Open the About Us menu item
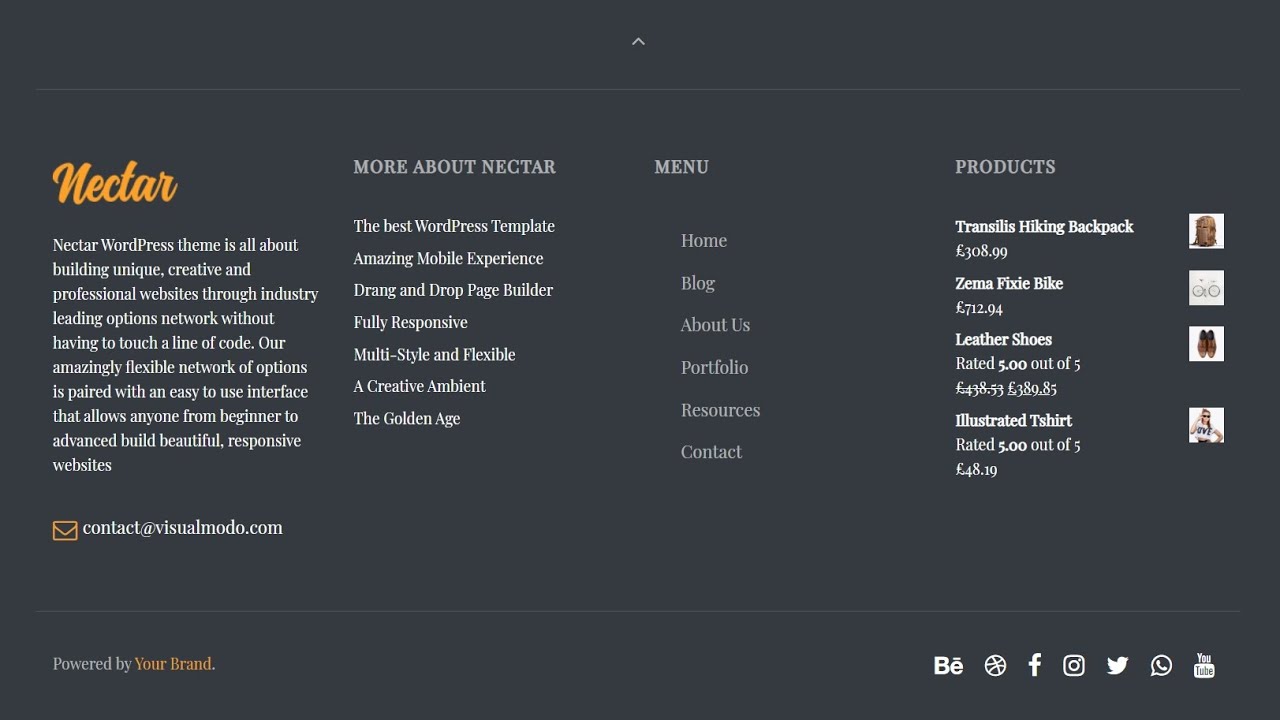 pyautogui.click(x=715, y=325)
